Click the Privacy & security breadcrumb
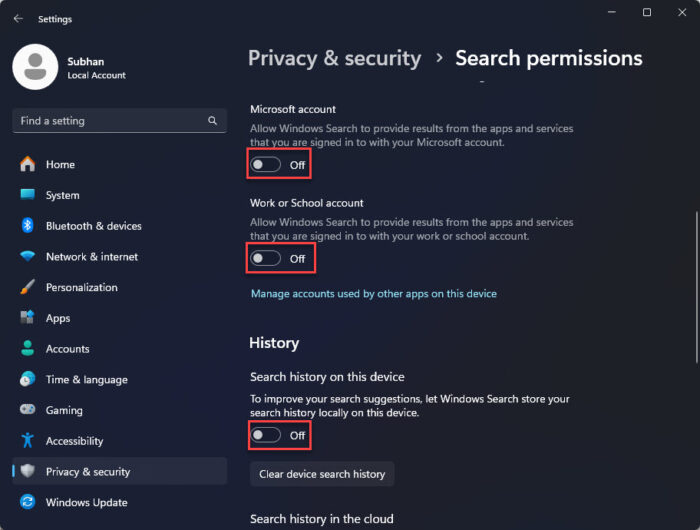The image size is (700, 530). coord(334,58)
